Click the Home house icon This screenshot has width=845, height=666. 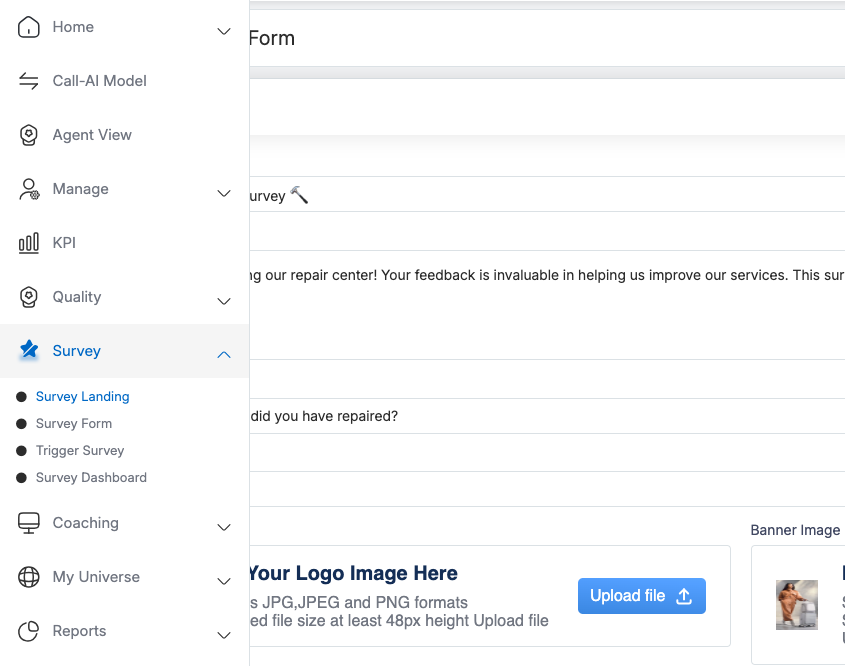(29, 27)
